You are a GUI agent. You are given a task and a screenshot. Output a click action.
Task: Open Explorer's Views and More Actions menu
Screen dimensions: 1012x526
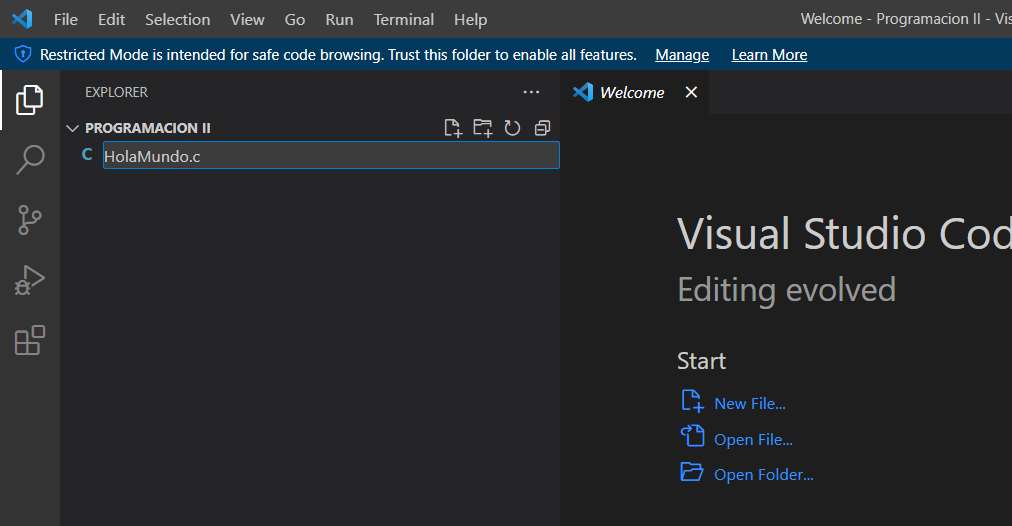[x=531, y=92]
